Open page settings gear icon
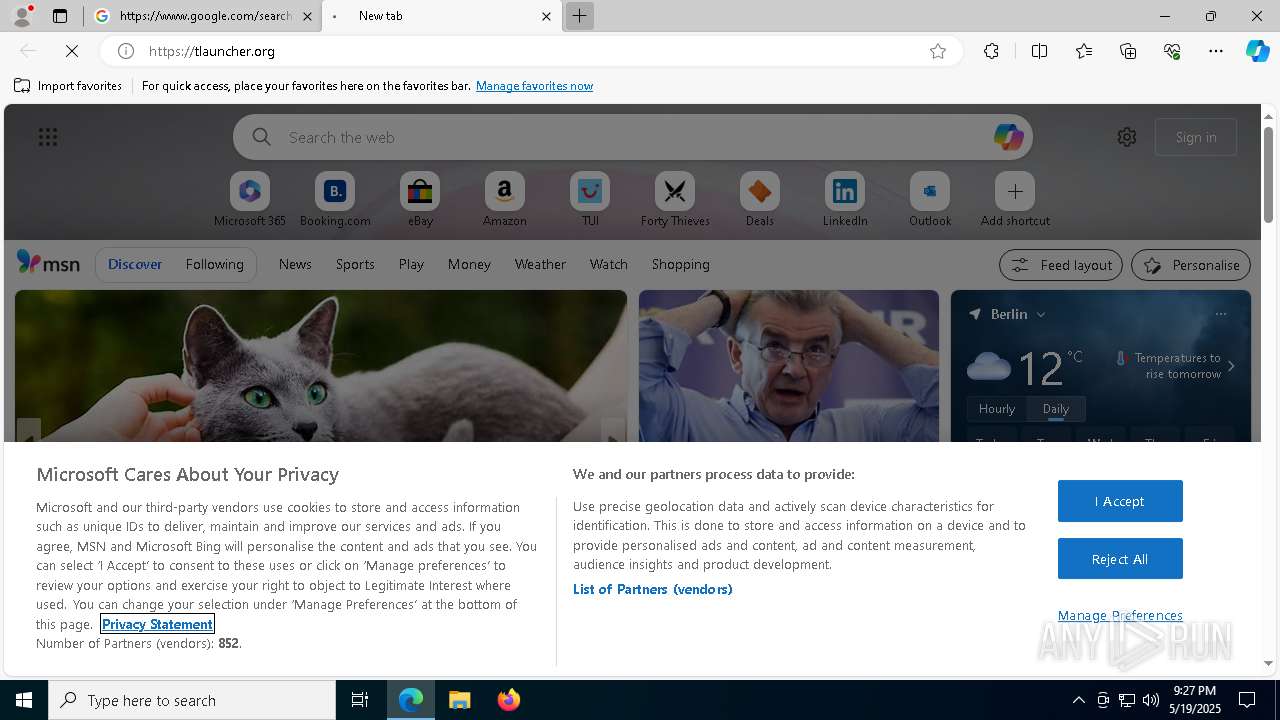 (1127, 137)
